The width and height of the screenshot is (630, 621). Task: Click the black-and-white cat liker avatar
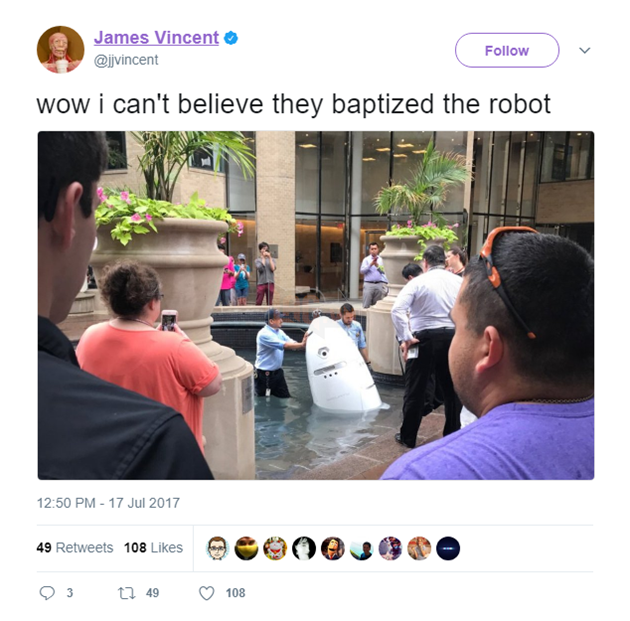coord(304,548)
